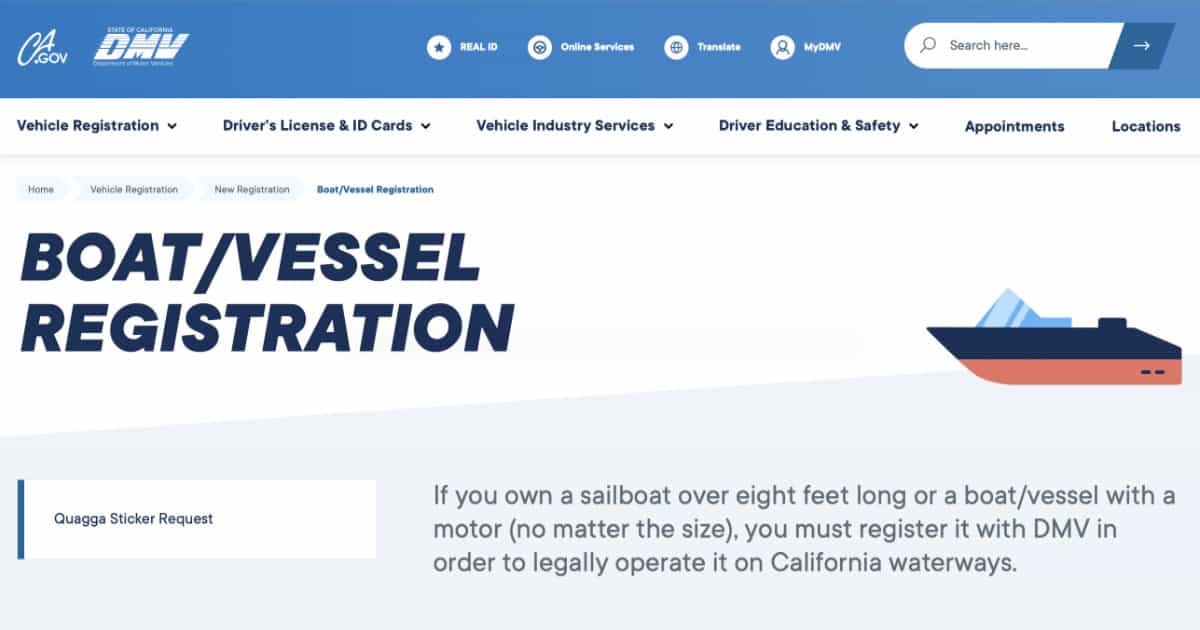Expand the Vehicle Registration menu chevron

(x=172, y=126)
